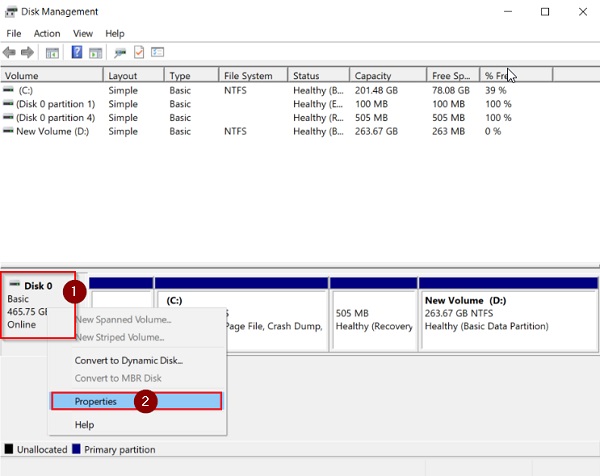Open the Action menu
Image resolution: width=600 pixels, height=476 pixels.
[x=47, y=34]
